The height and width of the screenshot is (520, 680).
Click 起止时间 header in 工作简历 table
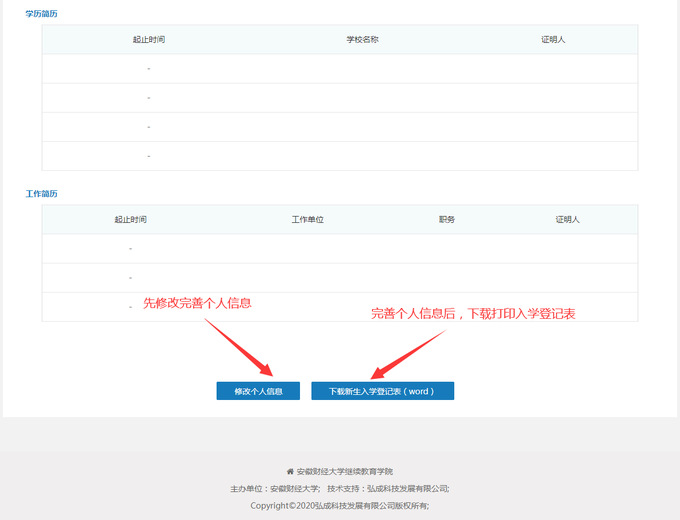[130, 219]
